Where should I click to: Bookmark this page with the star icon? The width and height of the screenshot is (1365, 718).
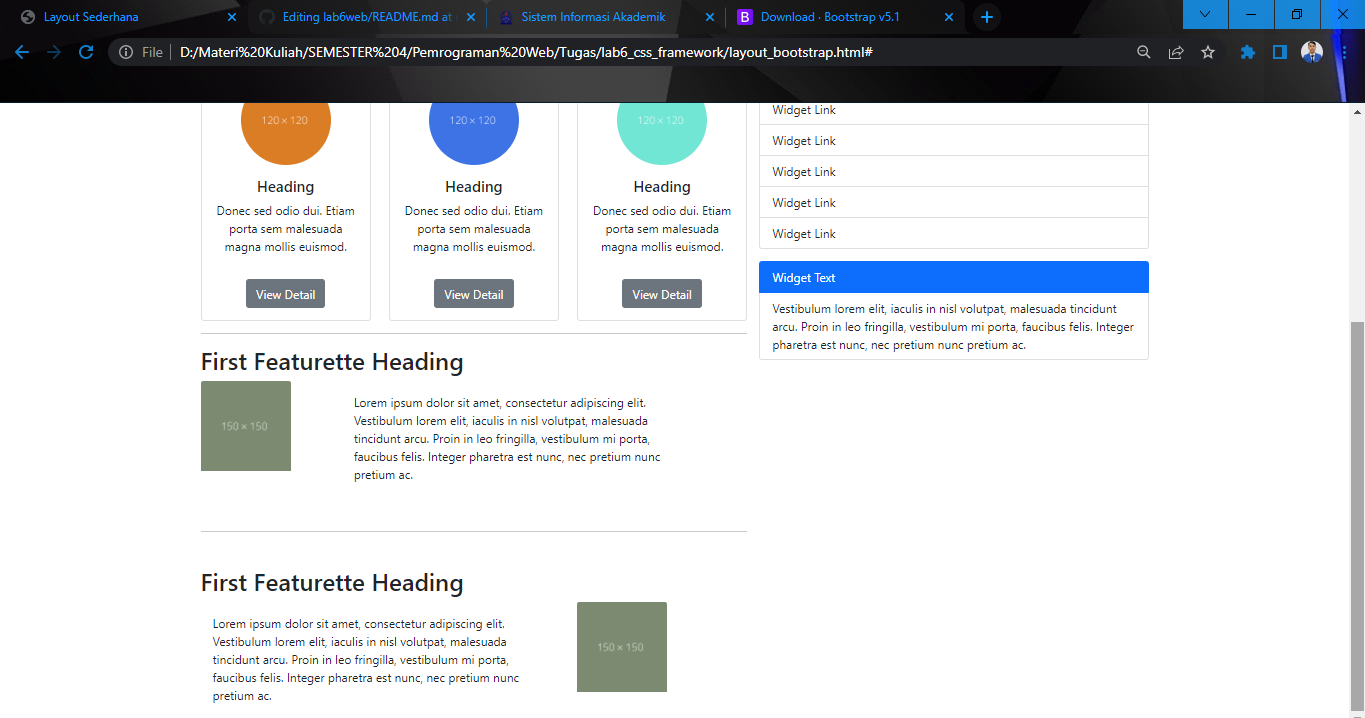pos(1208,50)
